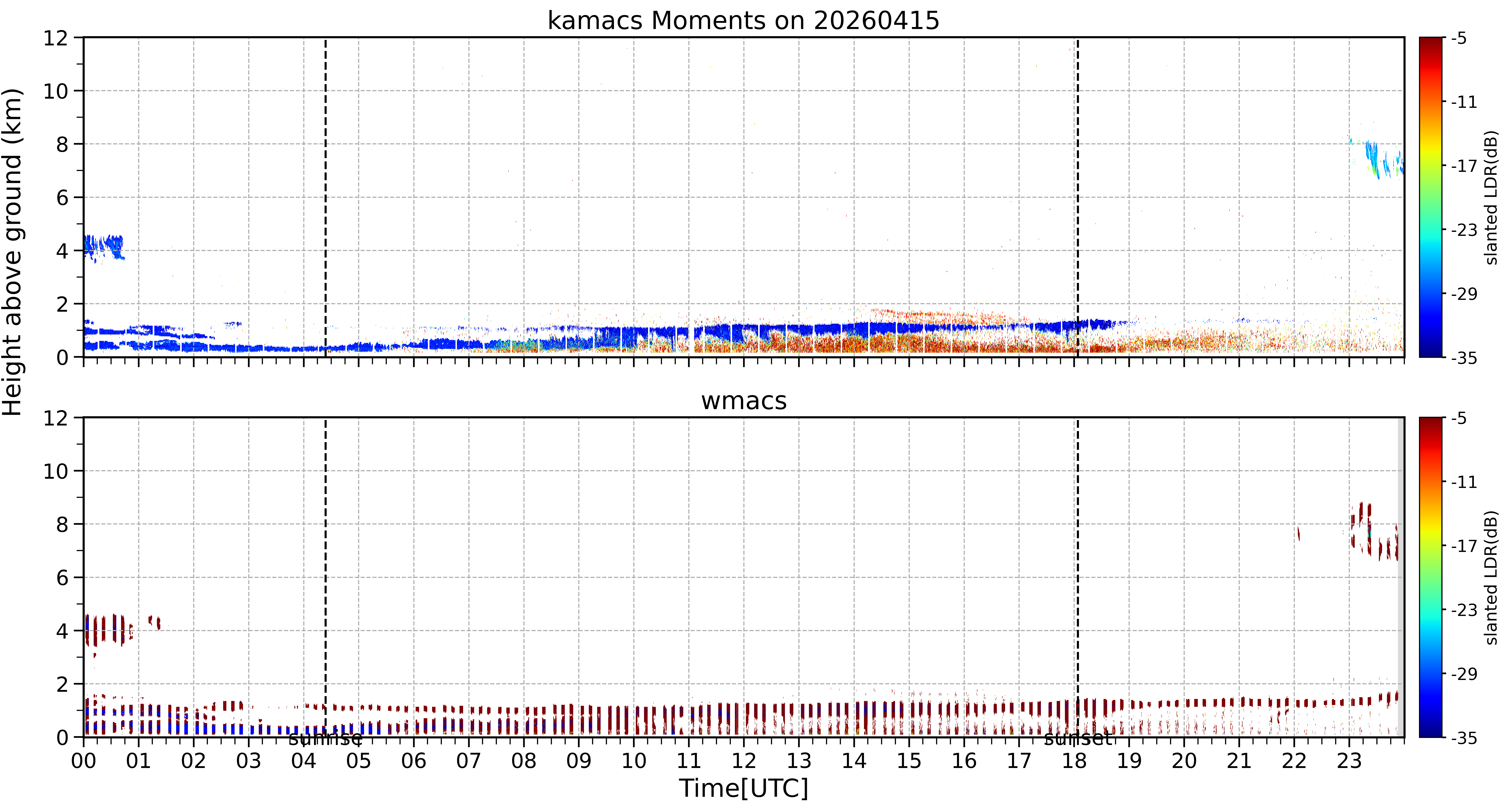Click the x-axis tick label '06'
Viewport: 1510px width, 812px height.
[x=414, y=761]
